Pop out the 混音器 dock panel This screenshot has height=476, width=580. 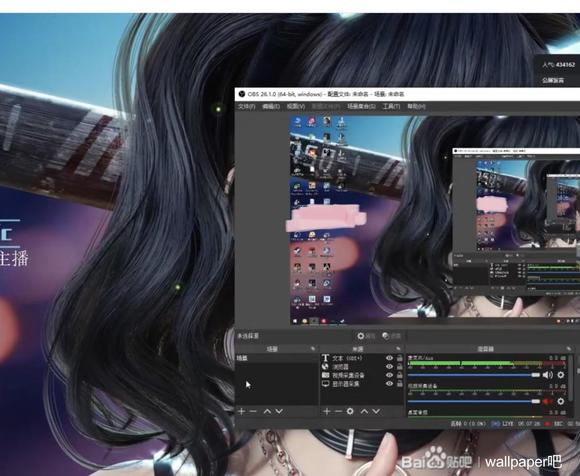point(569,349)
